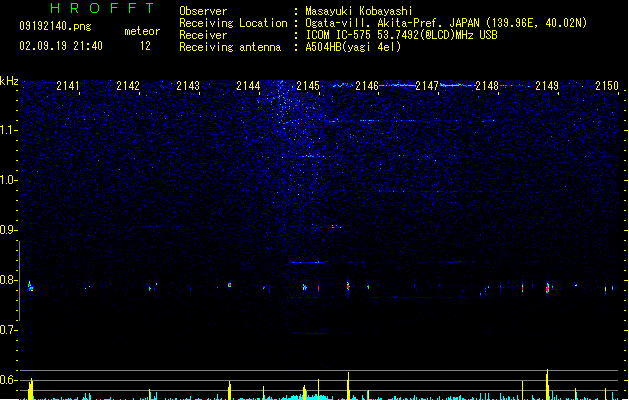Click the 2142 time axis marker
The width and height of the screenshot is (629, 400).
128,86
